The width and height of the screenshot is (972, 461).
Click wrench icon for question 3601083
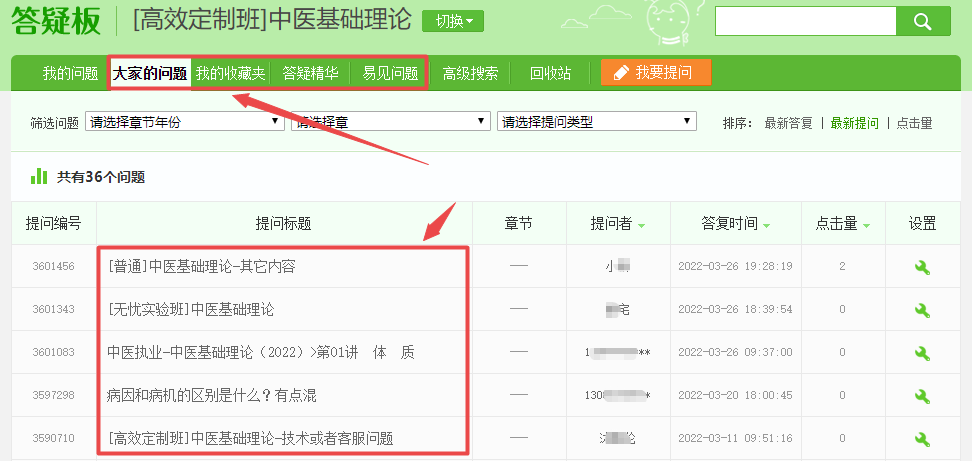coord(922,353)
